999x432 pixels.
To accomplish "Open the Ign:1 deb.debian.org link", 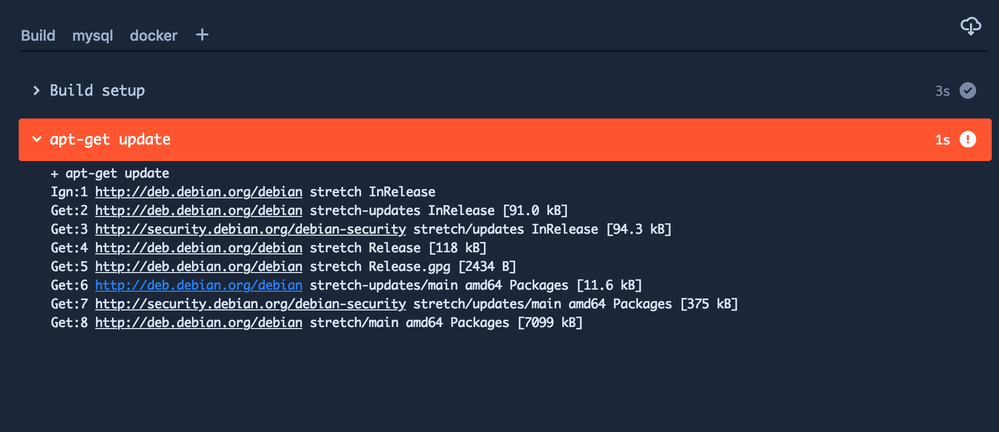I will point(199,192).
